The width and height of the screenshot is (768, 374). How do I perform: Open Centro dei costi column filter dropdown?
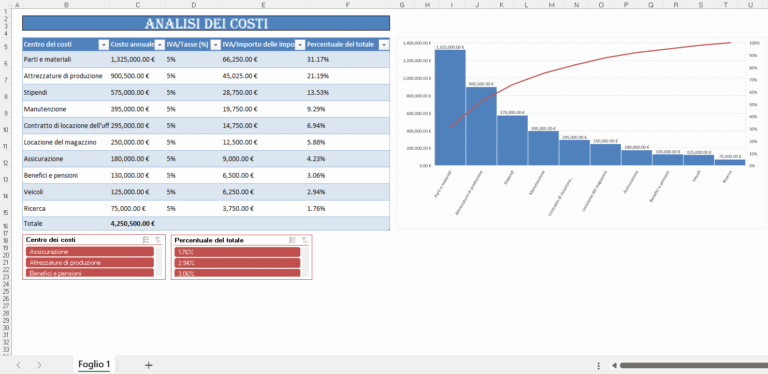(103, 45)
